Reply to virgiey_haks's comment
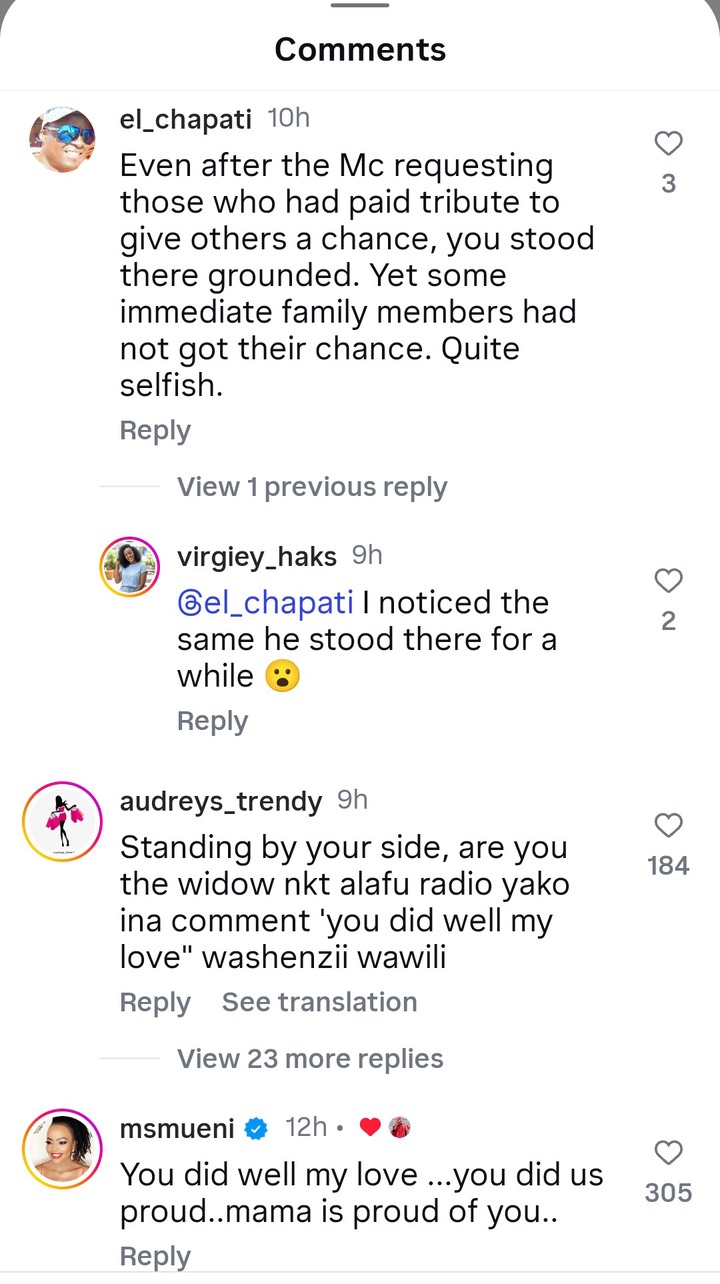This screenshot has width=720, height=1284. pyautogui.click(x=212, y=721)
